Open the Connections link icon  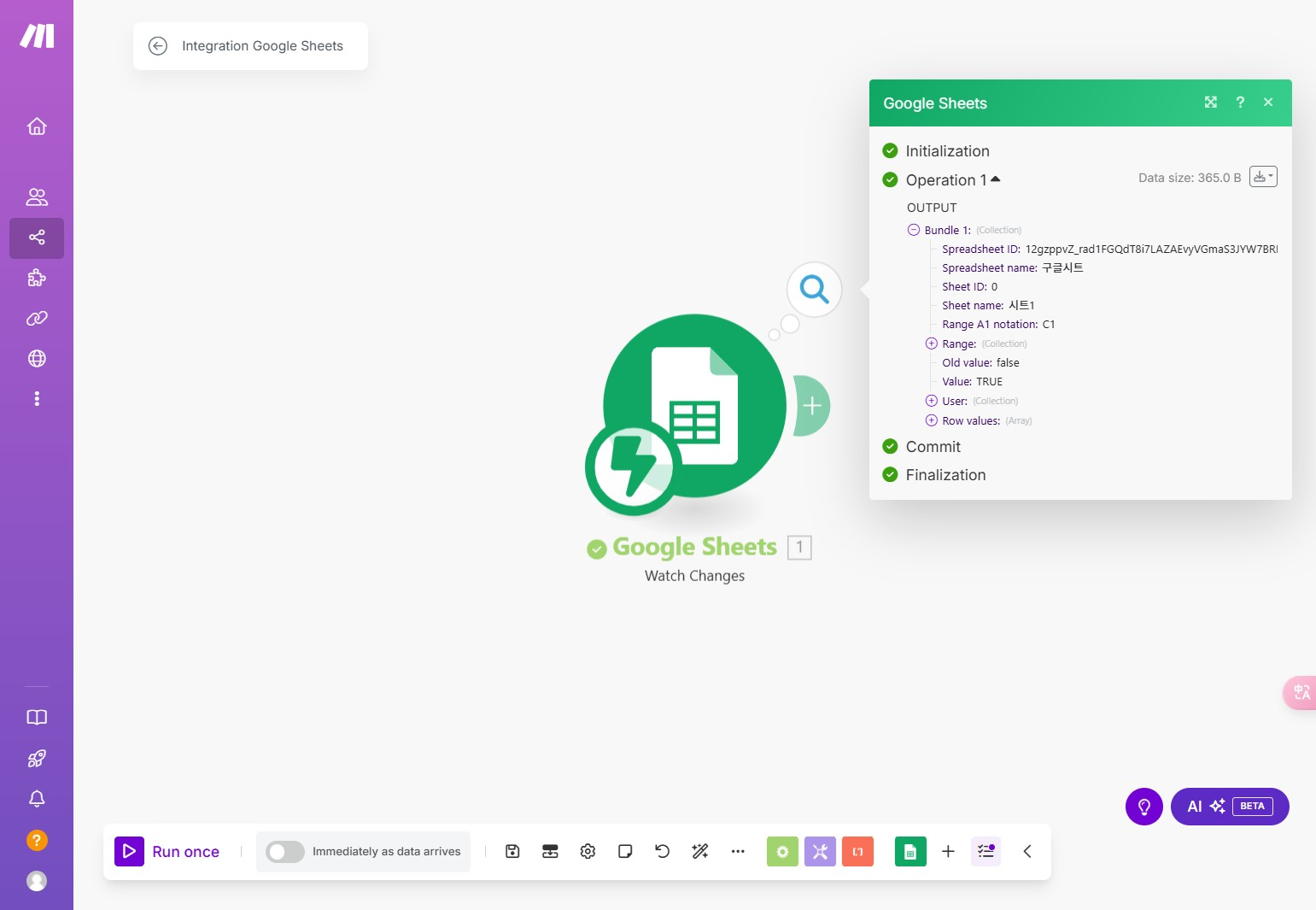click(x=37, y=318)
